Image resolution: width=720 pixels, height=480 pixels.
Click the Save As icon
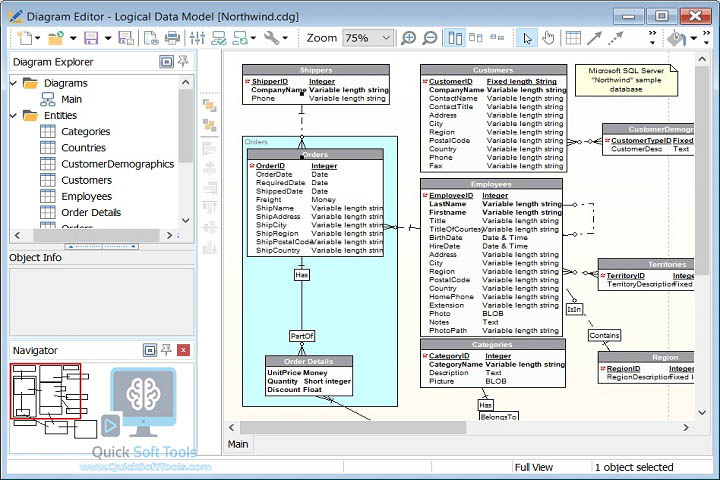pyautogui.click(x=125, y=38)
